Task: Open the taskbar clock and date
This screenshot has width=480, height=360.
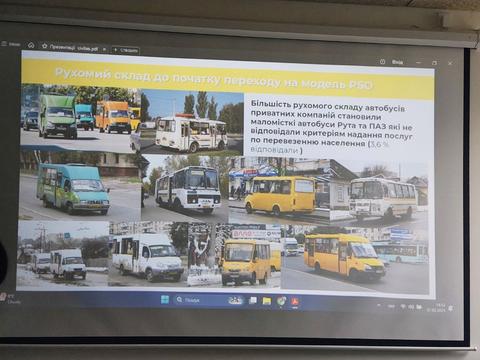Action: coord(436,307)
